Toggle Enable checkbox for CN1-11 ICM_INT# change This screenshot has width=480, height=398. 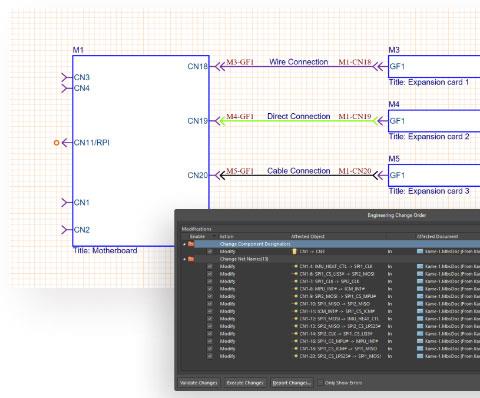tap(210, 311)
